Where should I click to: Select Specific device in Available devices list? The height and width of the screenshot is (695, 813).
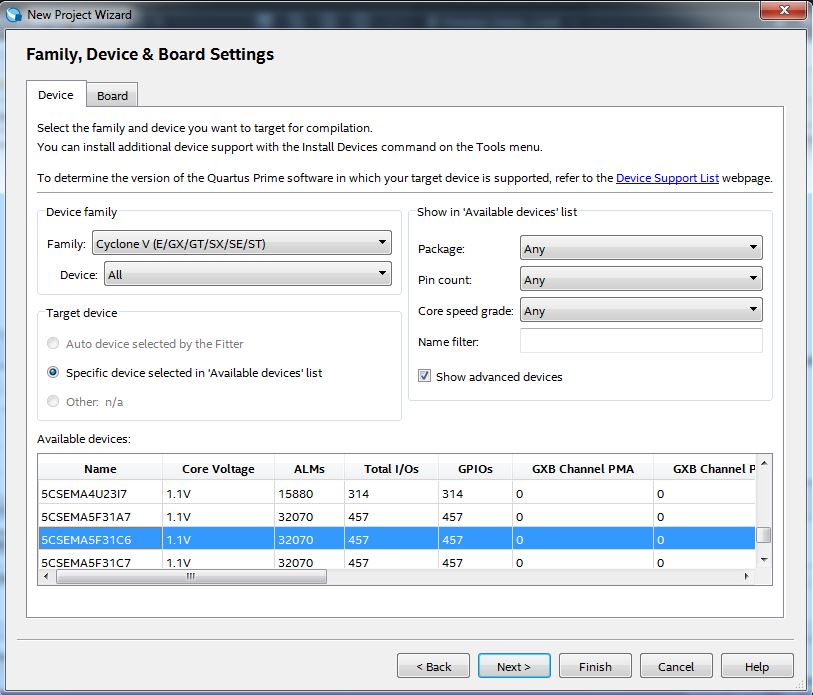coord(53,372)
